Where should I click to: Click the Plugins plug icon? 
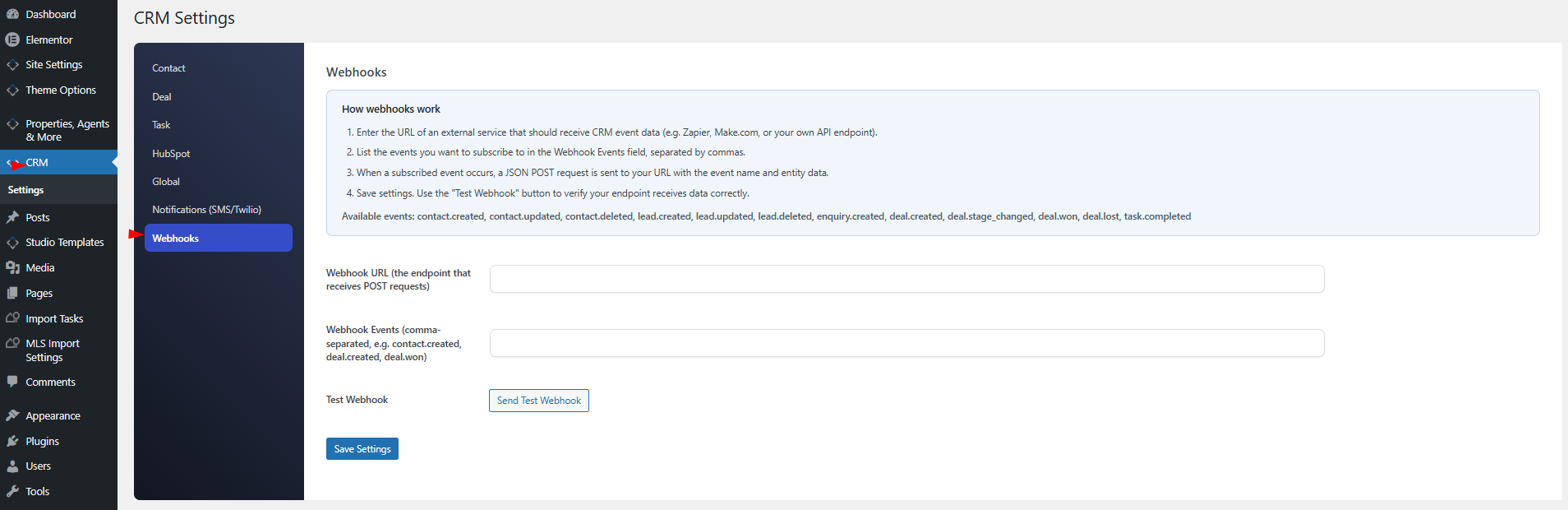coord(12,441)
